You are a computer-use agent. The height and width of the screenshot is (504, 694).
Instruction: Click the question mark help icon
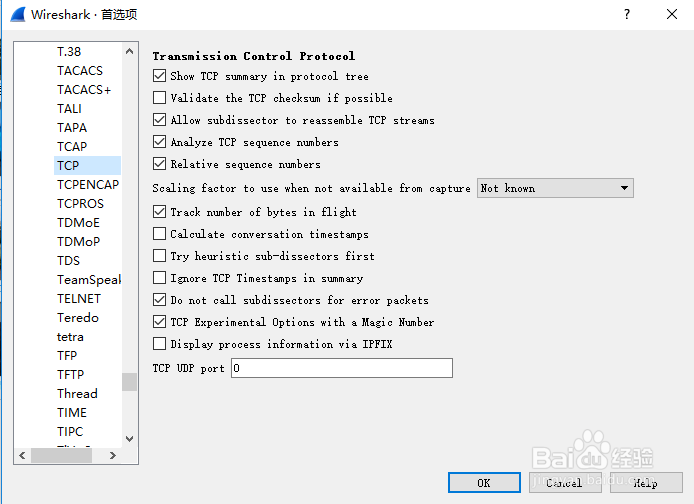tap(627, 14)
